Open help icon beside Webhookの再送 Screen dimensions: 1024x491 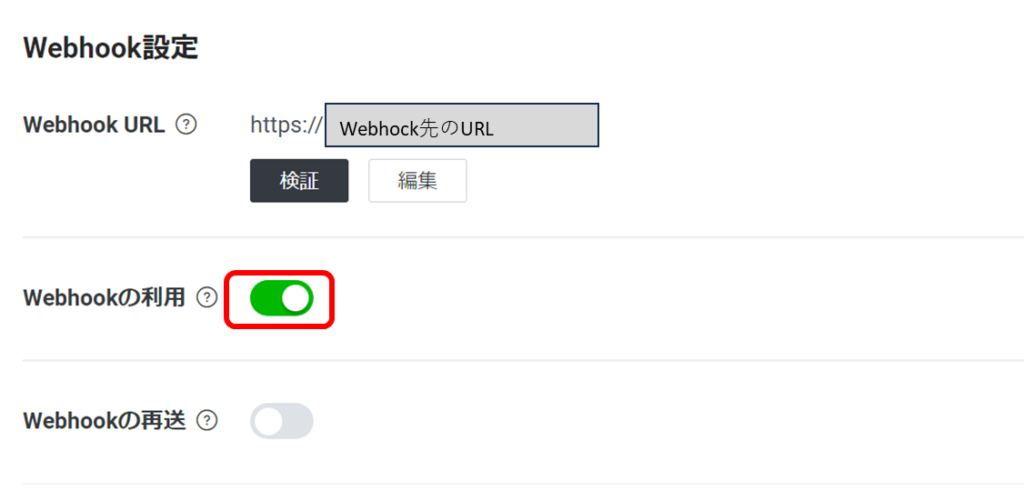coord(207,421)
